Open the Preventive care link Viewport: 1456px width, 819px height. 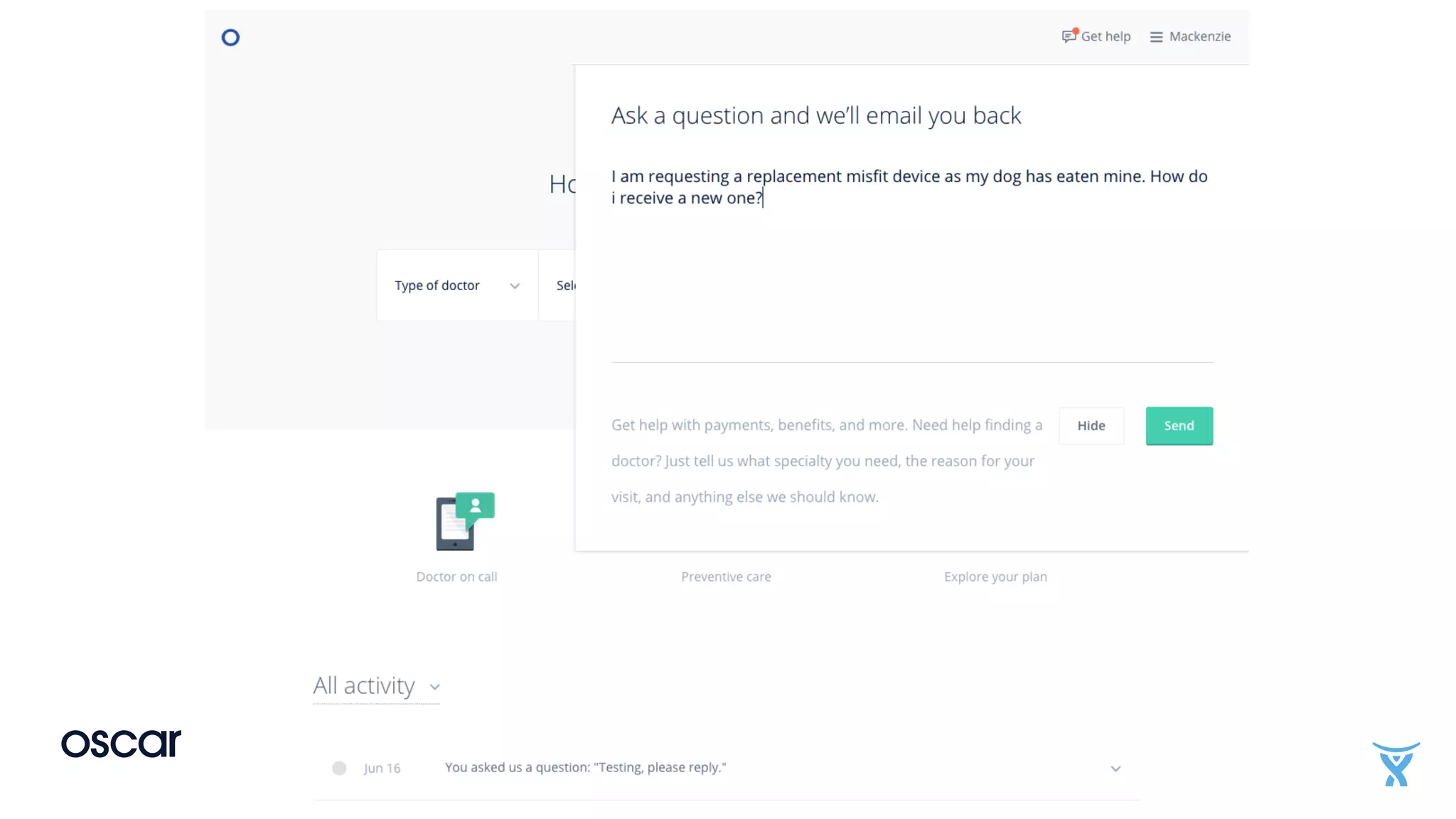(x=726, y=577)
